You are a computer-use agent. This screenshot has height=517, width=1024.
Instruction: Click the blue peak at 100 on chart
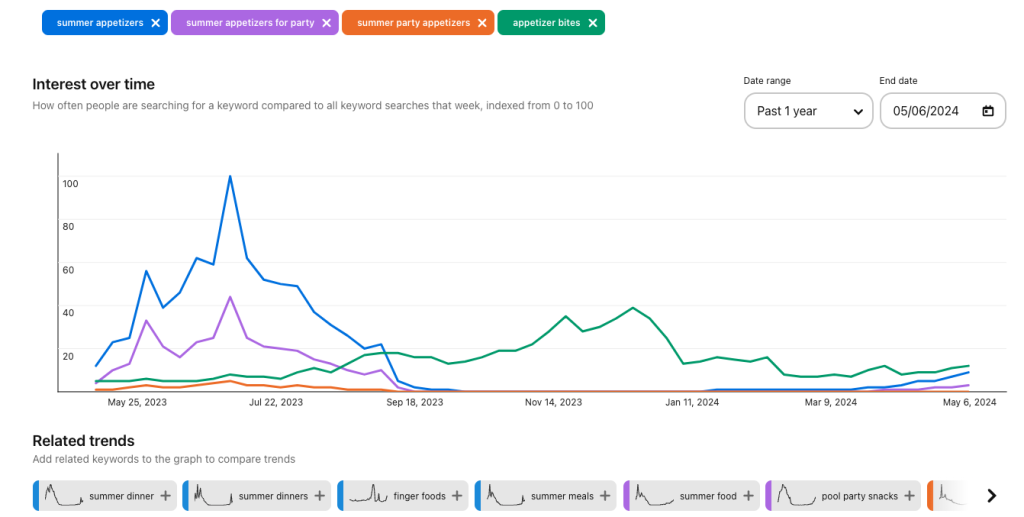[230, 177]
